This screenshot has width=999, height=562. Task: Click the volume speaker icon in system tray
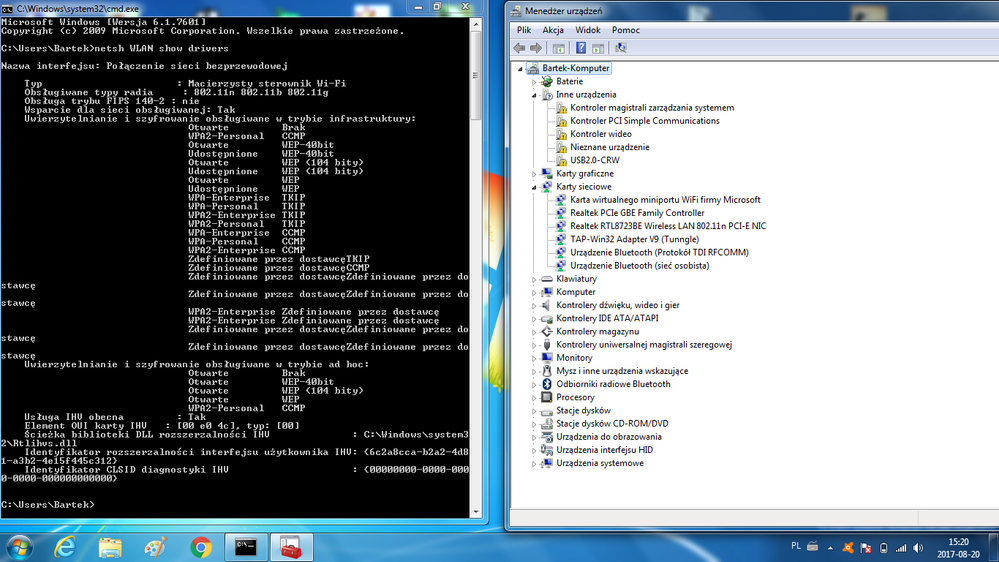919,548
